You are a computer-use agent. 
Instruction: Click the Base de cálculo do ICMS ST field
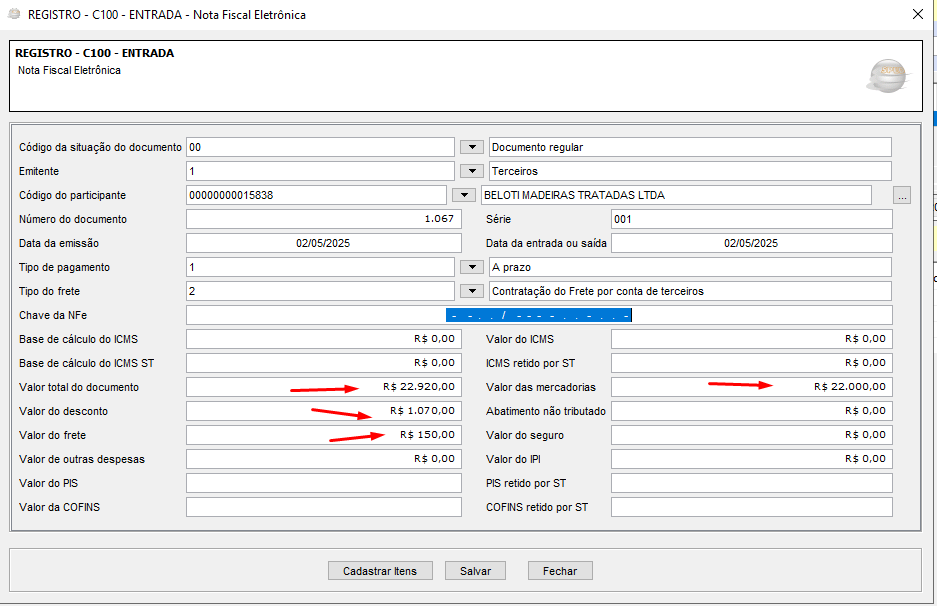(324, 363)
